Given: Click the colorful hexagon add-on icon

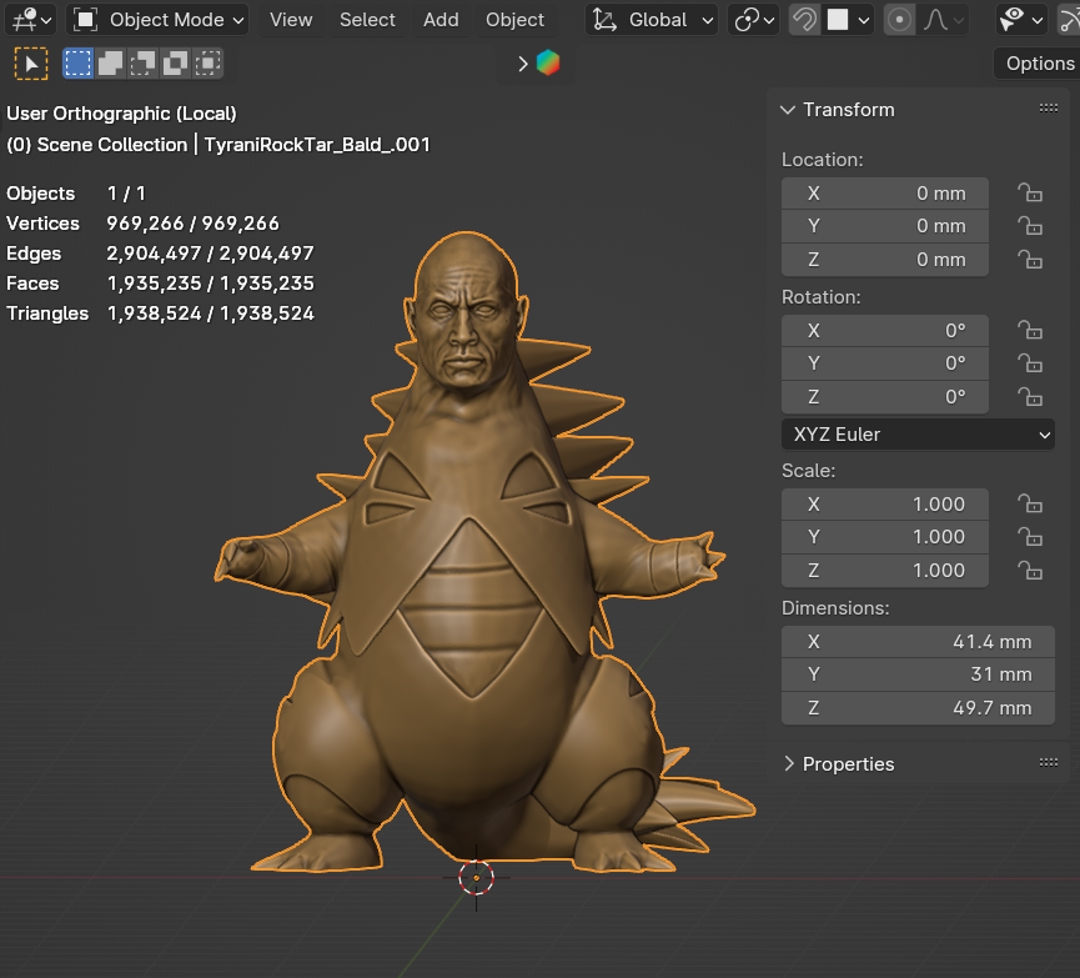Looking at the screenshot, I should point(548,63).
